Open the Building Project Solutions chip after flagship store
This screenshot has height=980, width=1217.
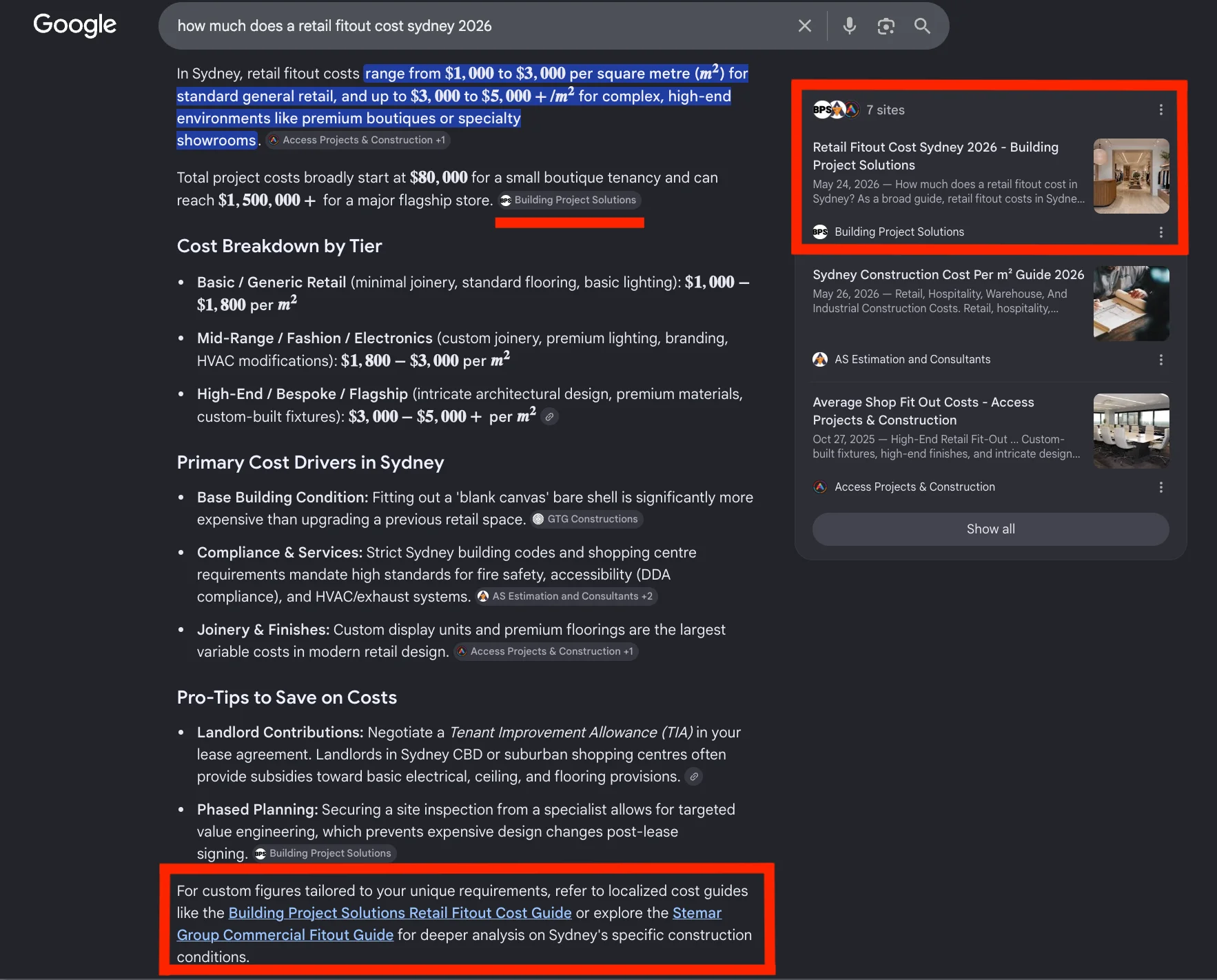(569, 200)
